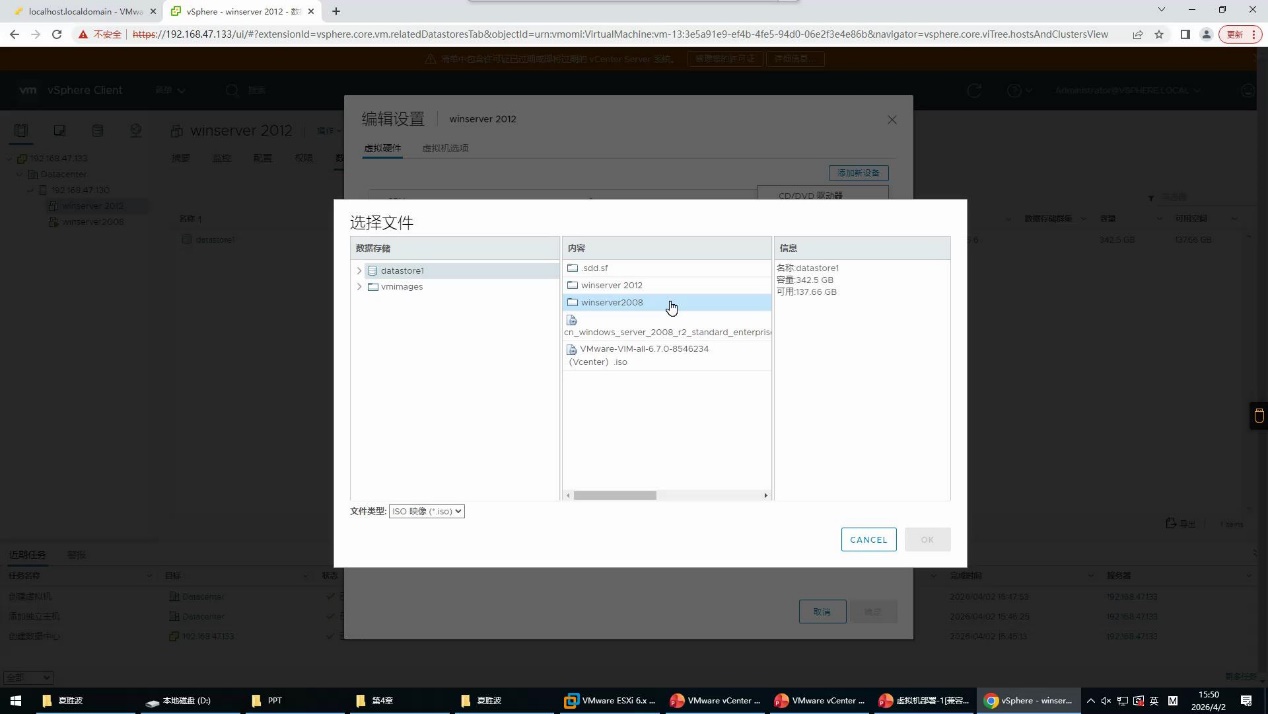Screen dimensions: 1268x714
Task: Click the datastore1 disk icon
Action: [373, 271]
